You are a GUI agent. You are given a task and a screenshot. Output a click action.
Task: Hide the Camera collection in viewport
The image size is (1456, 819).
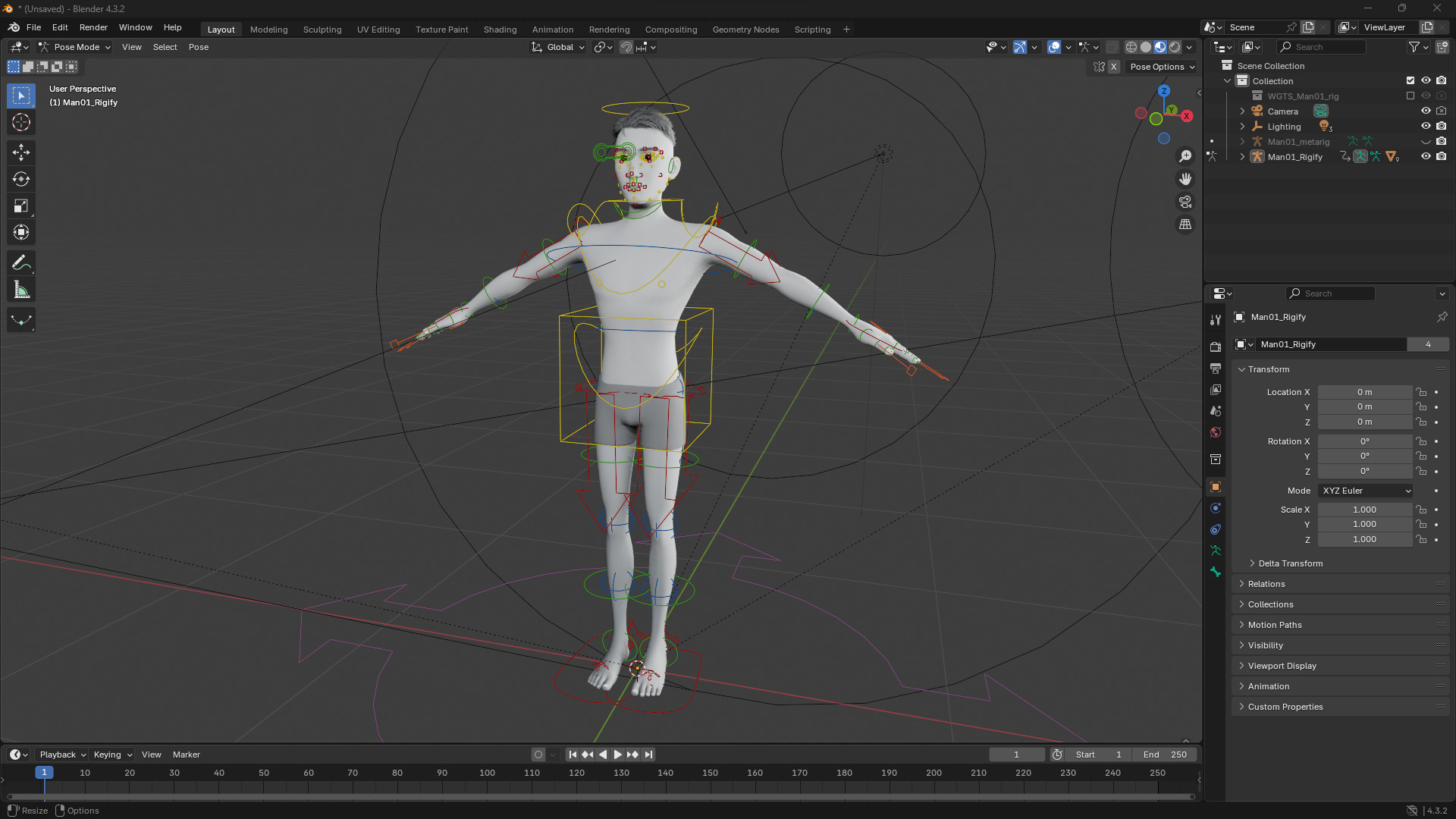click(1426, 111)
